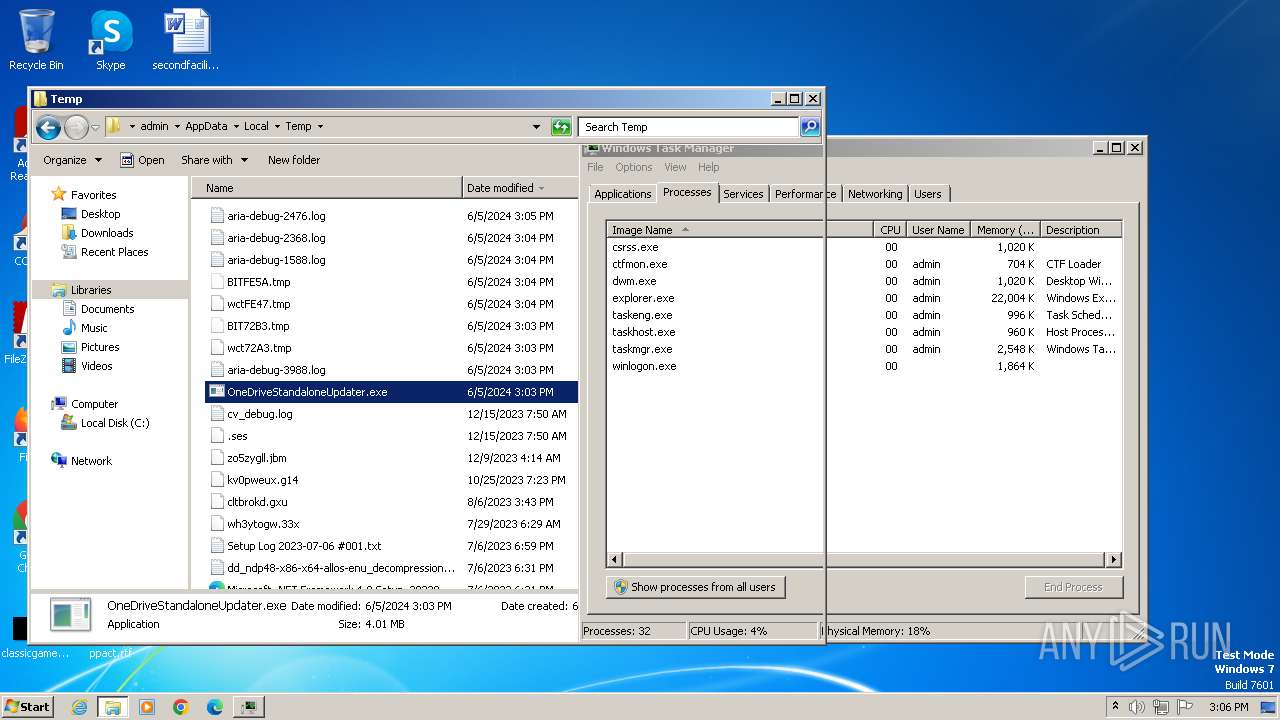
Task: Open Internet Explorer from taskbar
Action: point(79,707)
